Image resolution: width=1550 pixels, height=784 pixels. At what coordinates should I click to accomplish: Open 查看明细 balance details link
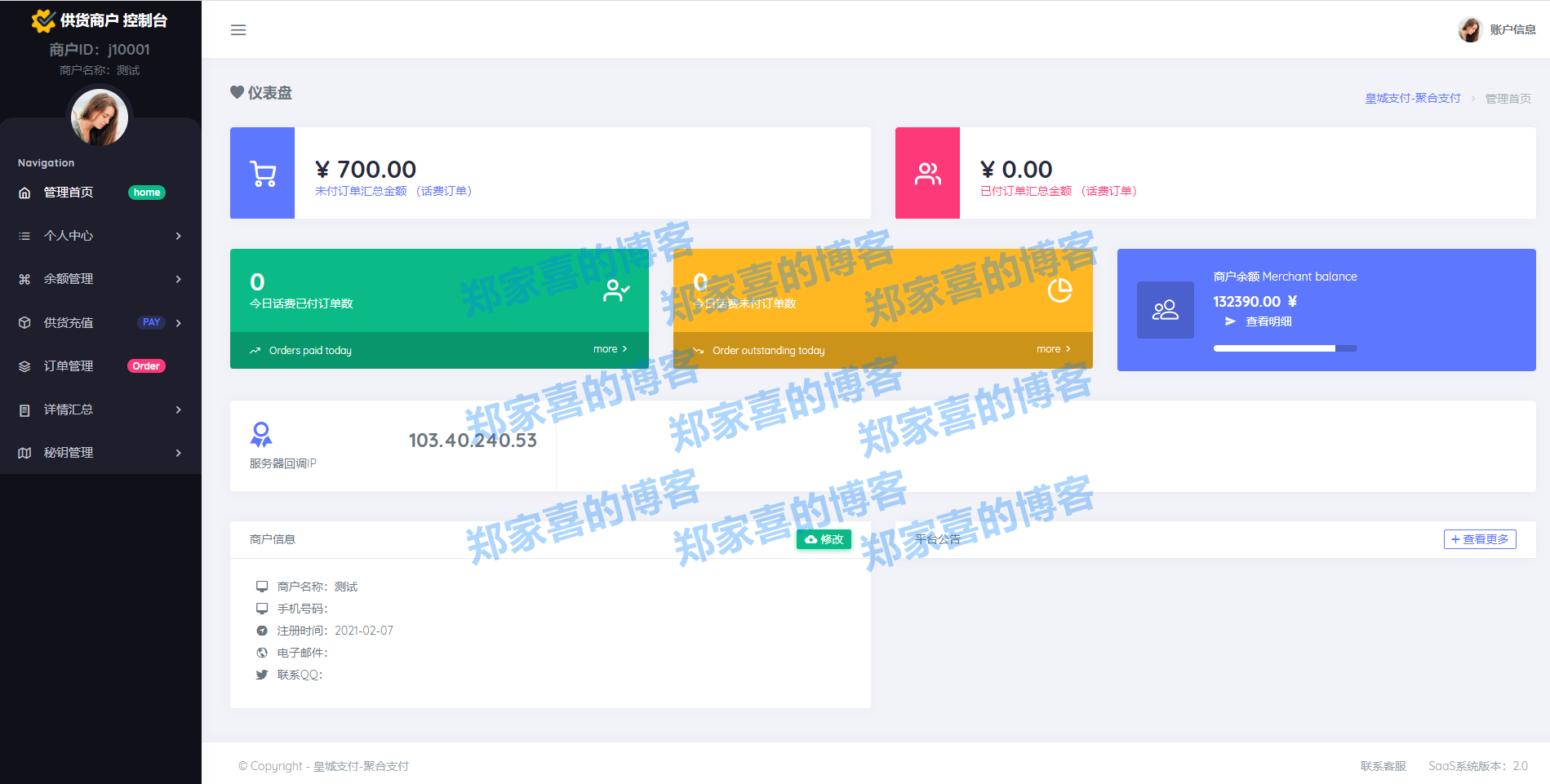[x=1268, y=321]
